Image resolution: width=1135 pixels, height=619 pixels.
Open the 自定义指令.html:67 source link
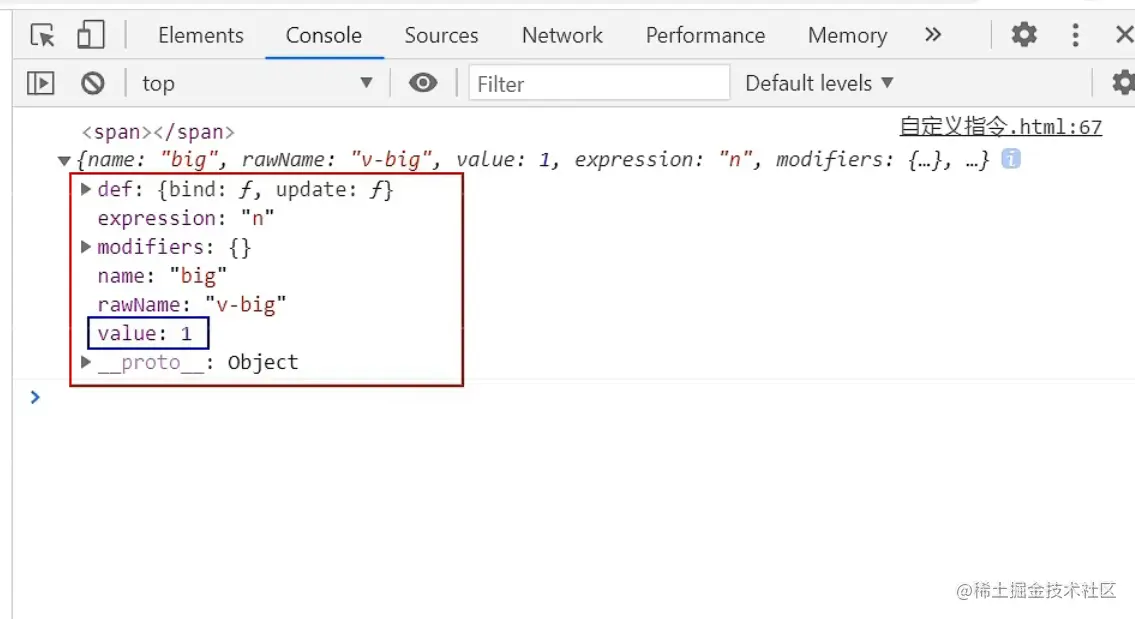tap(1000, 127)
